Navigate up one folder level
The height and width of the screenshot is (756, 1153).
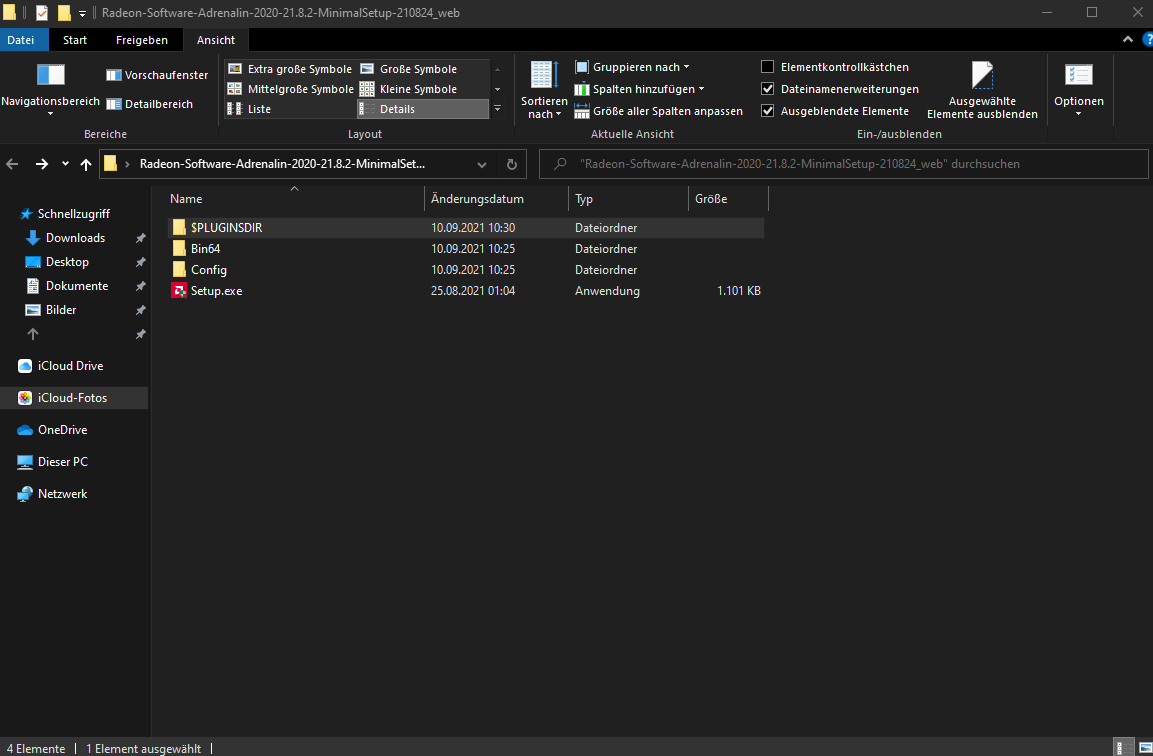pyautogui.click(x=86, y=164)
